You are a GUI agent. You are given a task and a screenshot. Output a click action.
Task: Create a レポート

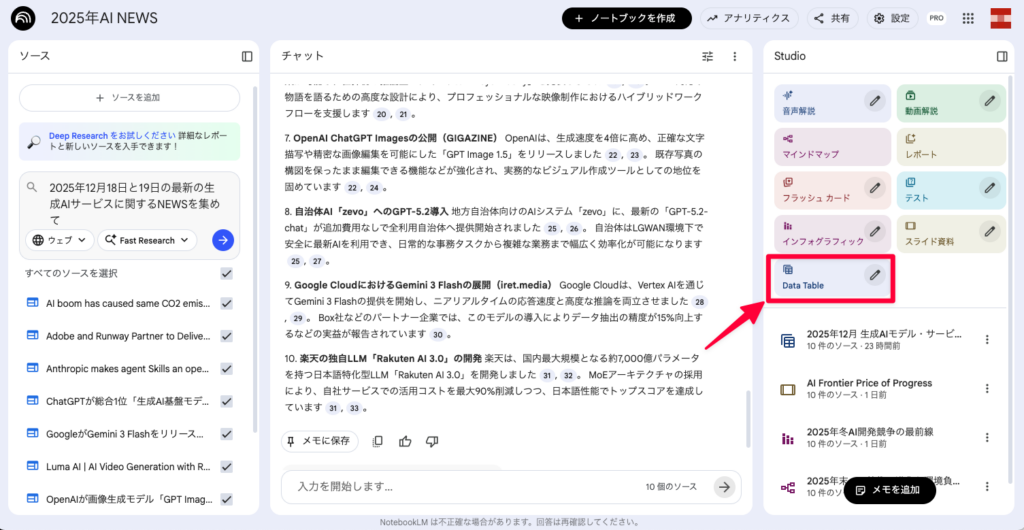tap(951, 146)
